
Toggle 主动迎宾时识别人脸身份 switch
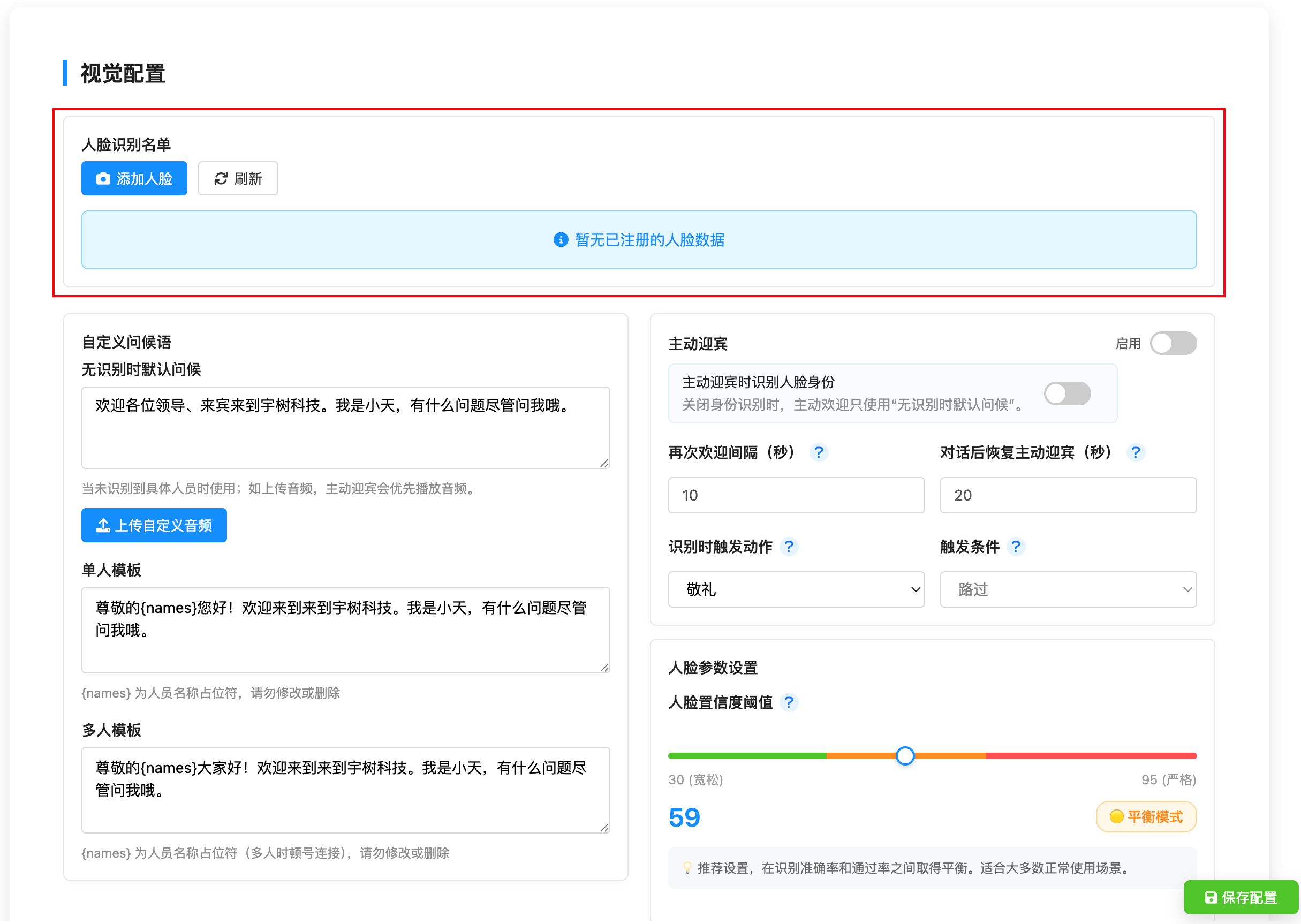[1067, 393]
